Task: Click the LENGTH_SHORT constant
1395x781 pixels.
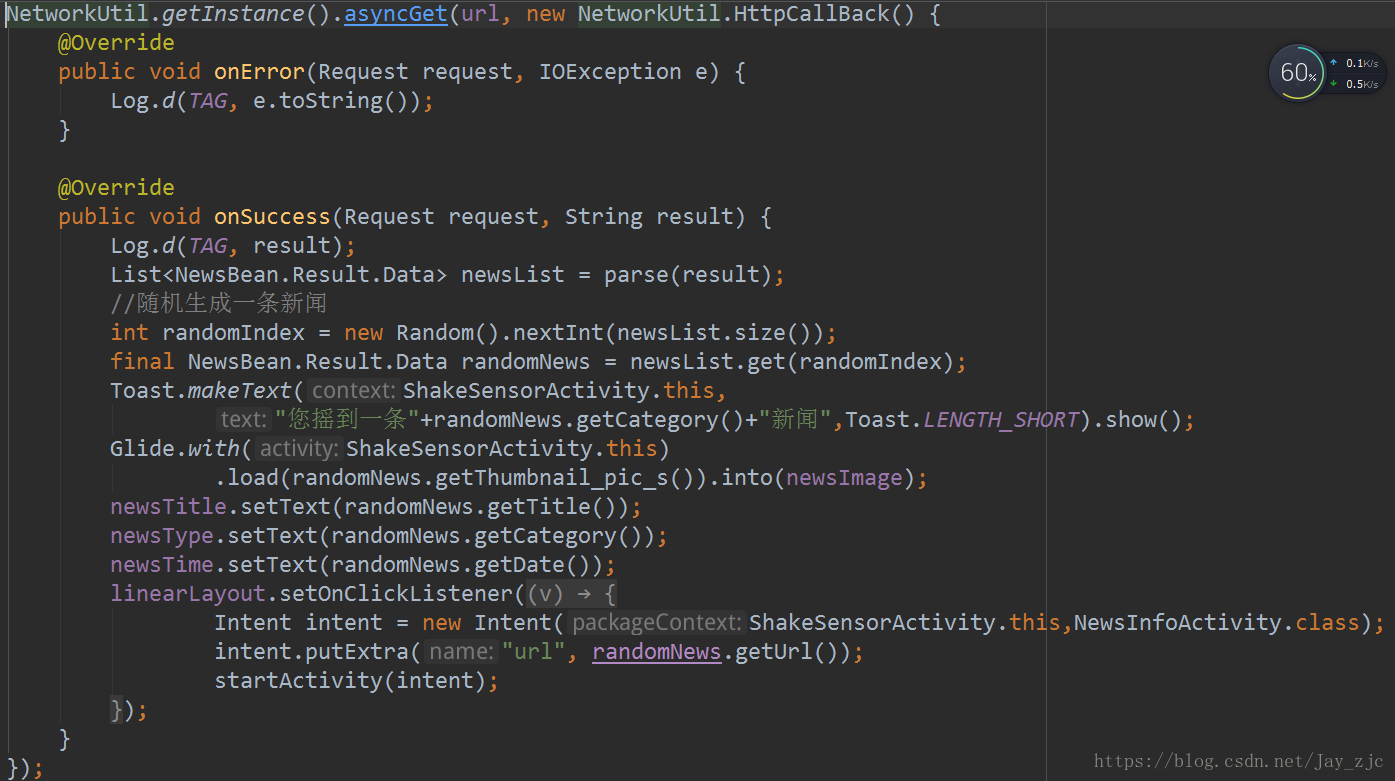Action: pyautogui.click(x=1001, y=420)
